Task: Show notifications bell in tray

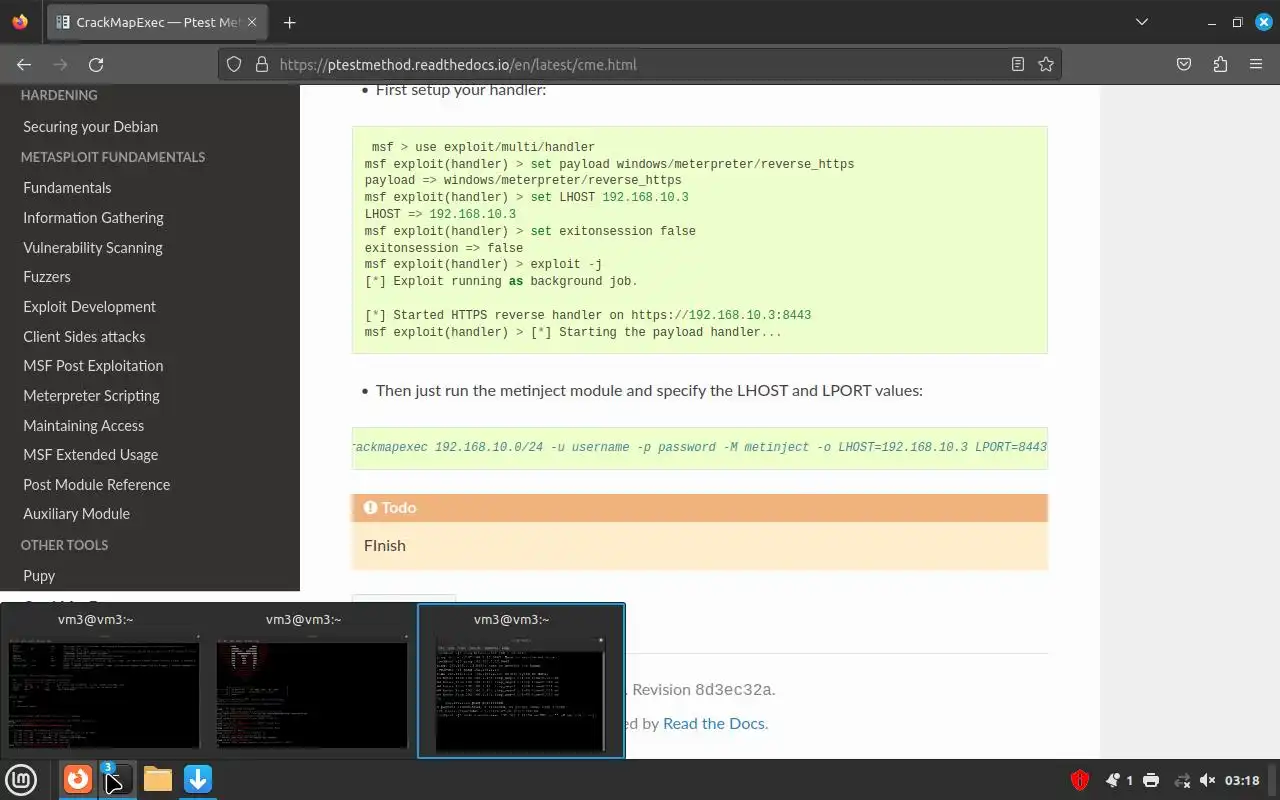Action: [1113, 780]
